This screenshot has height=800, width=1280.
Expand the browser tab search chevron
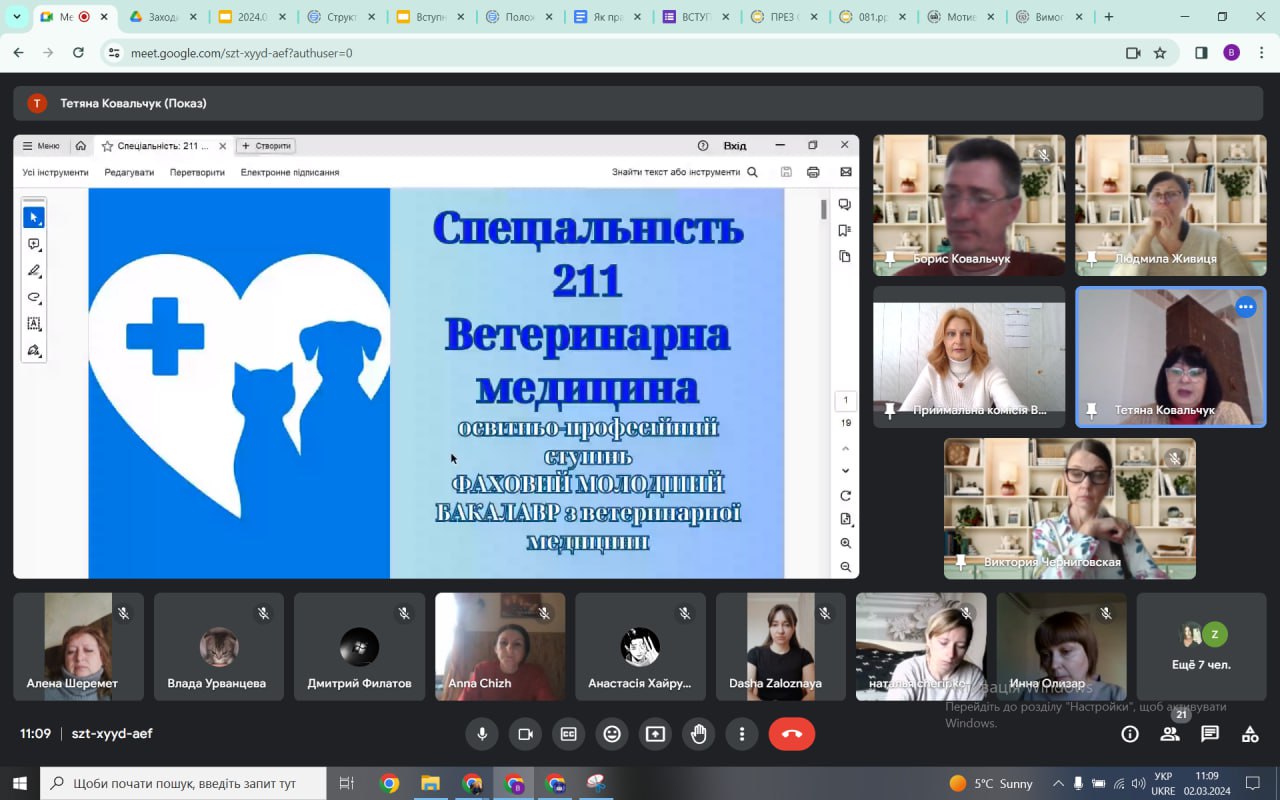(x=16, y=17)
